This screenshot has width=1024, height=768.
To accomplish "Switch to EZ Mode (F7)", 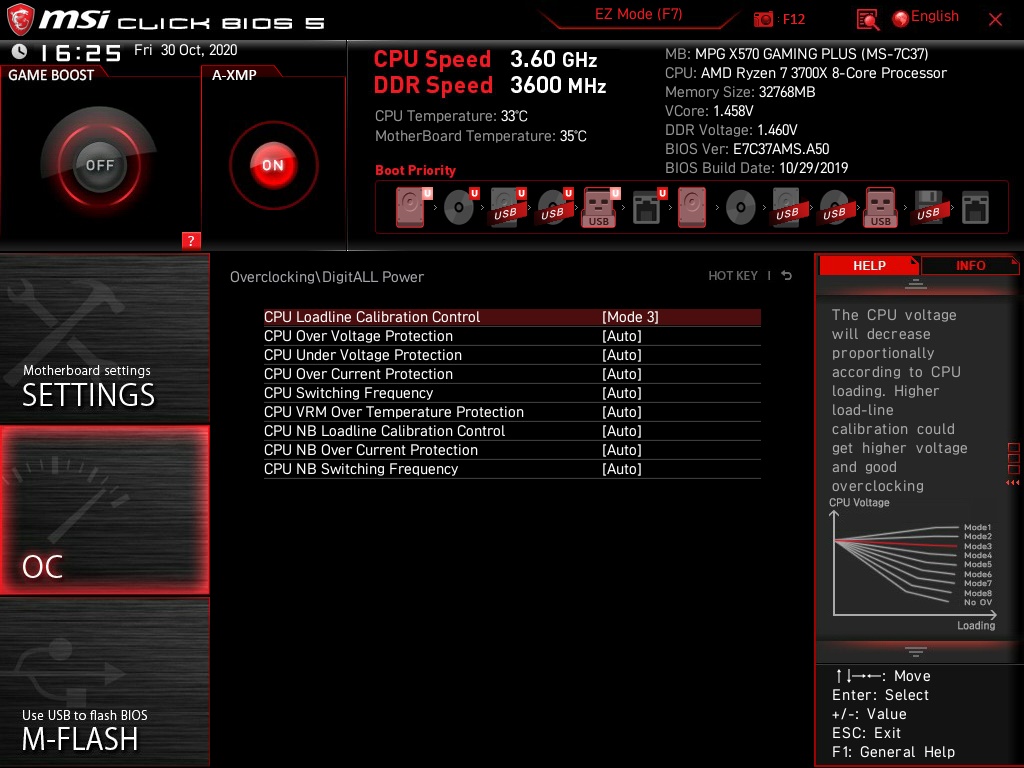I will (638, 14).
